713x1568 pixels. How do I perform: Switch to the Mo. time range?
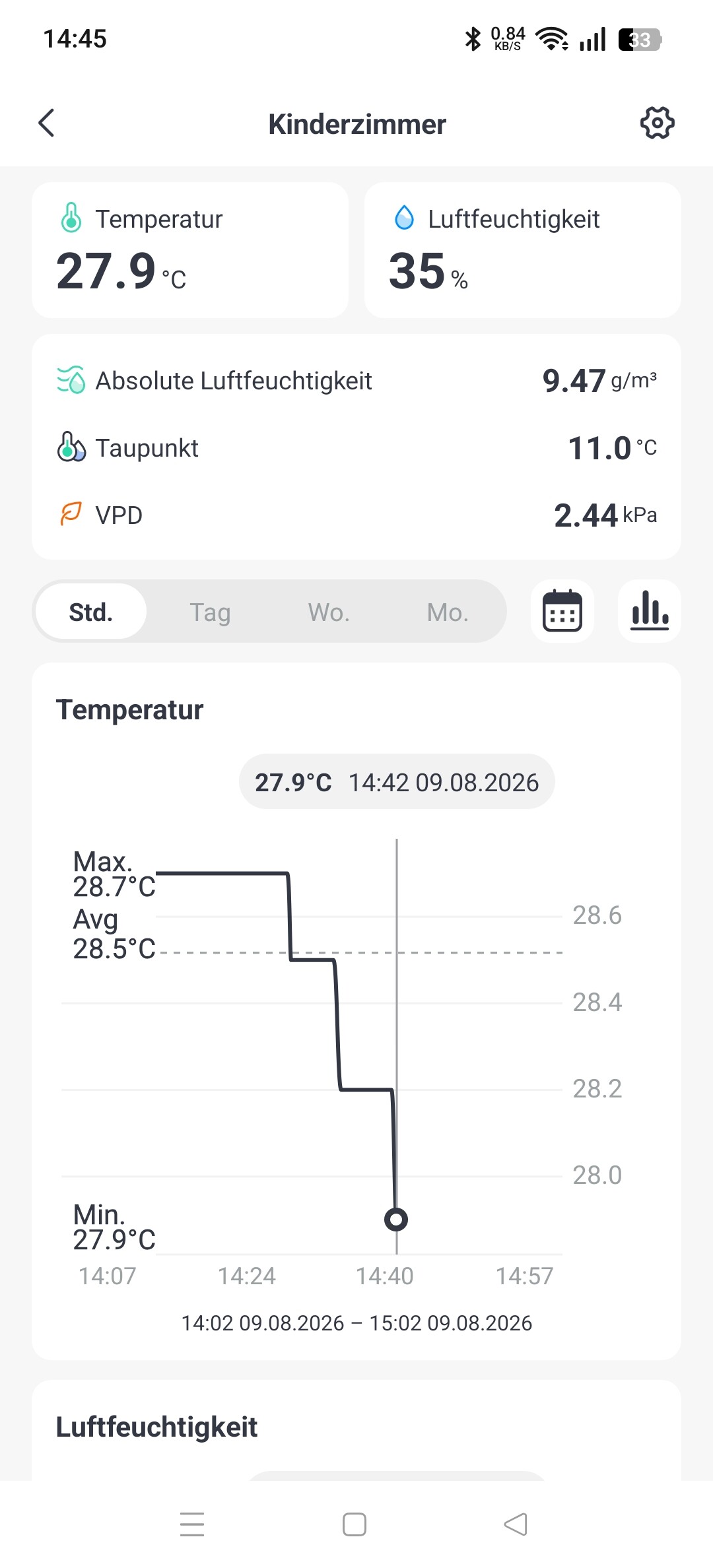pyautogui.click(x=448, y=612)
